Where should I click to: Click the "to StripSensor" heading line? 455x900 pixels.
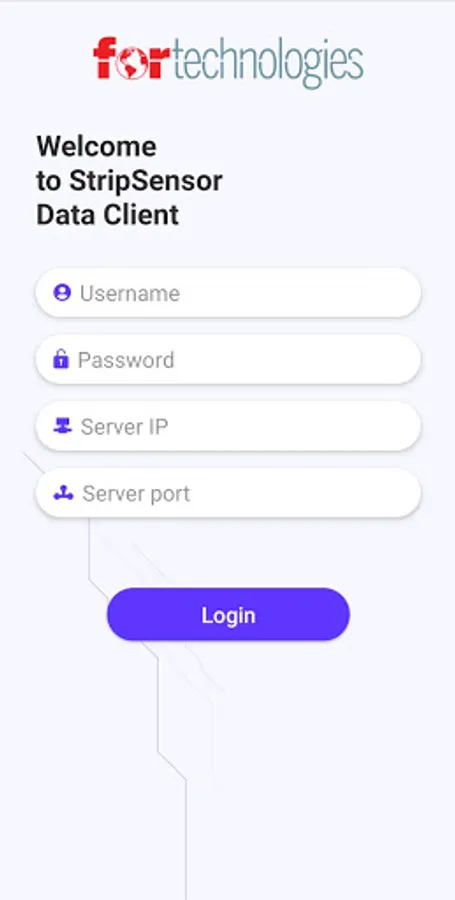[x=130, y=181]
